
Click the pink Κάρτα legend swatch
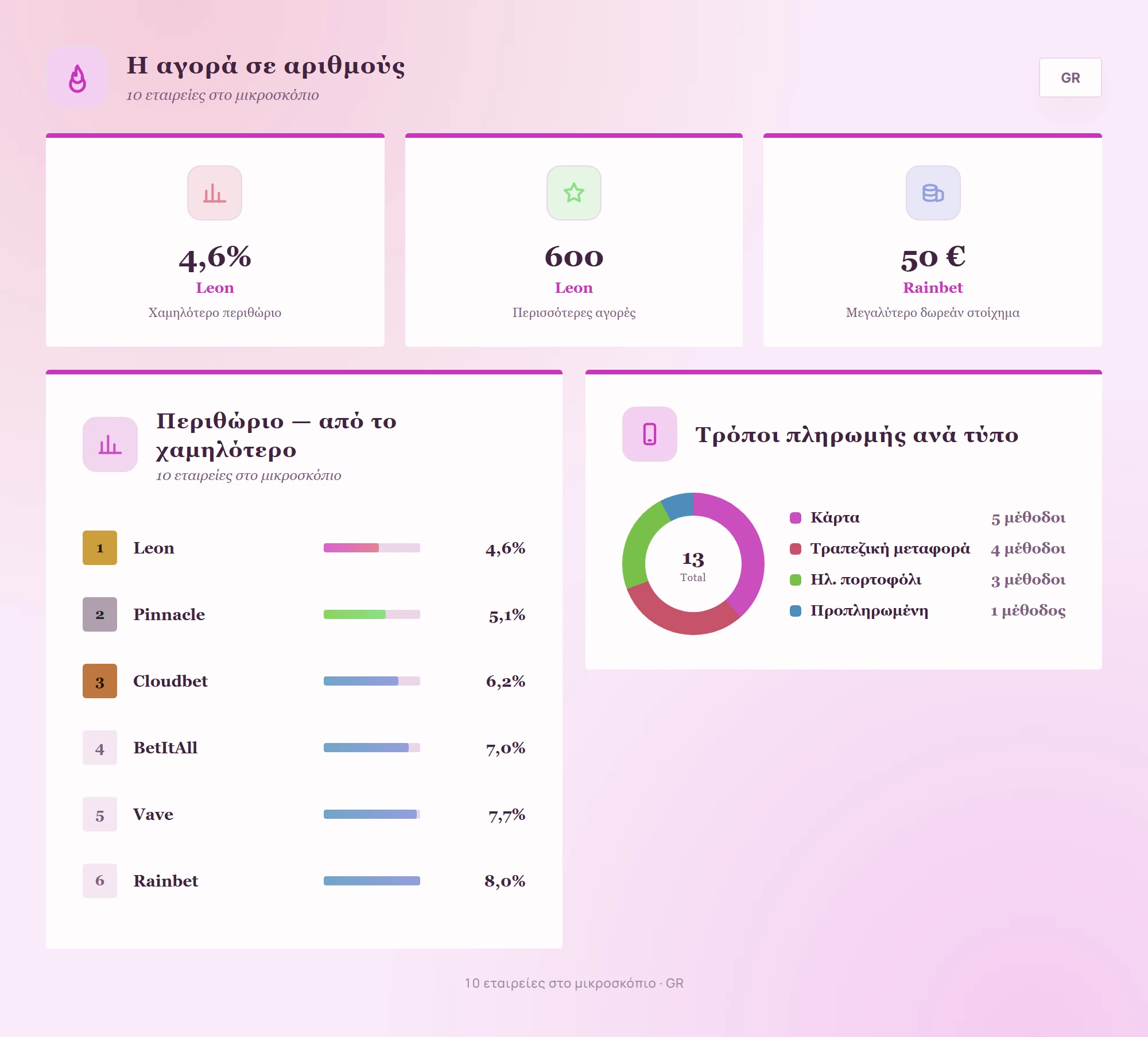click(x=796, y=518)
